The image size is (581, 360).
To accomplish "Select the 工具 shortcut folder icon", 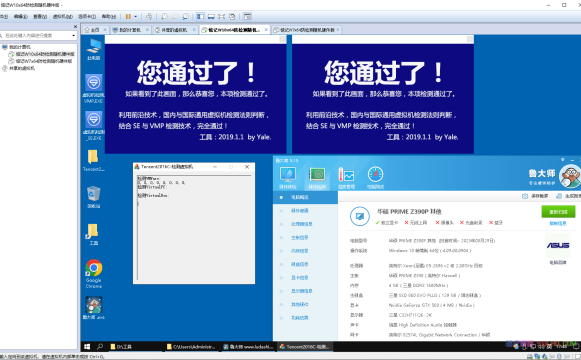I will [93, 234].
